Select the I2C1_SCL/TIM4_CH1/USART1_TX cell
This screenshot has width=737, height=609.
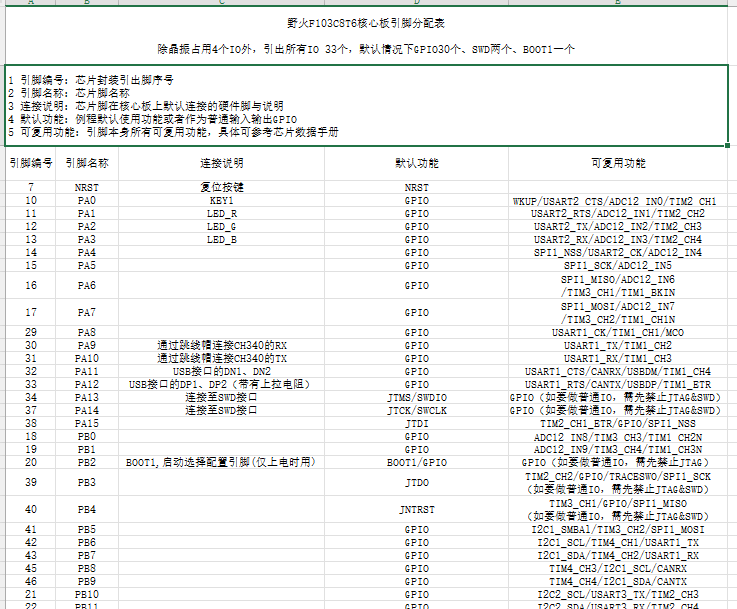tap(618, 542)
